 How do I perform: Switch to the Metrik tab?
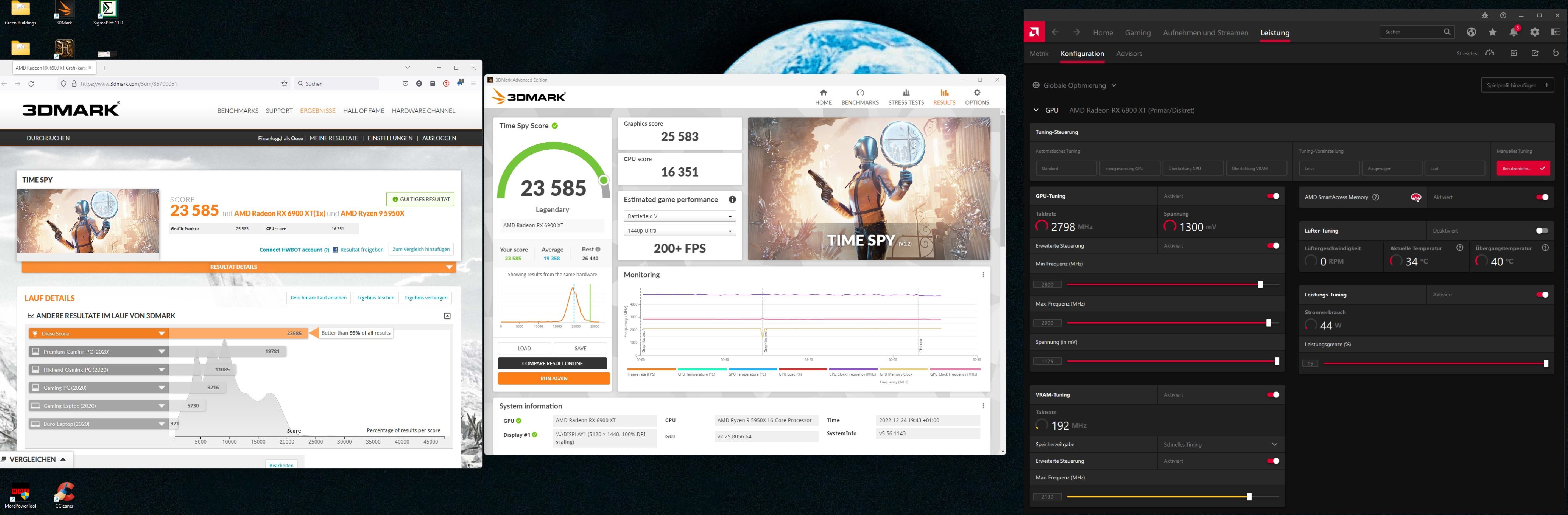click(1039, 53)
